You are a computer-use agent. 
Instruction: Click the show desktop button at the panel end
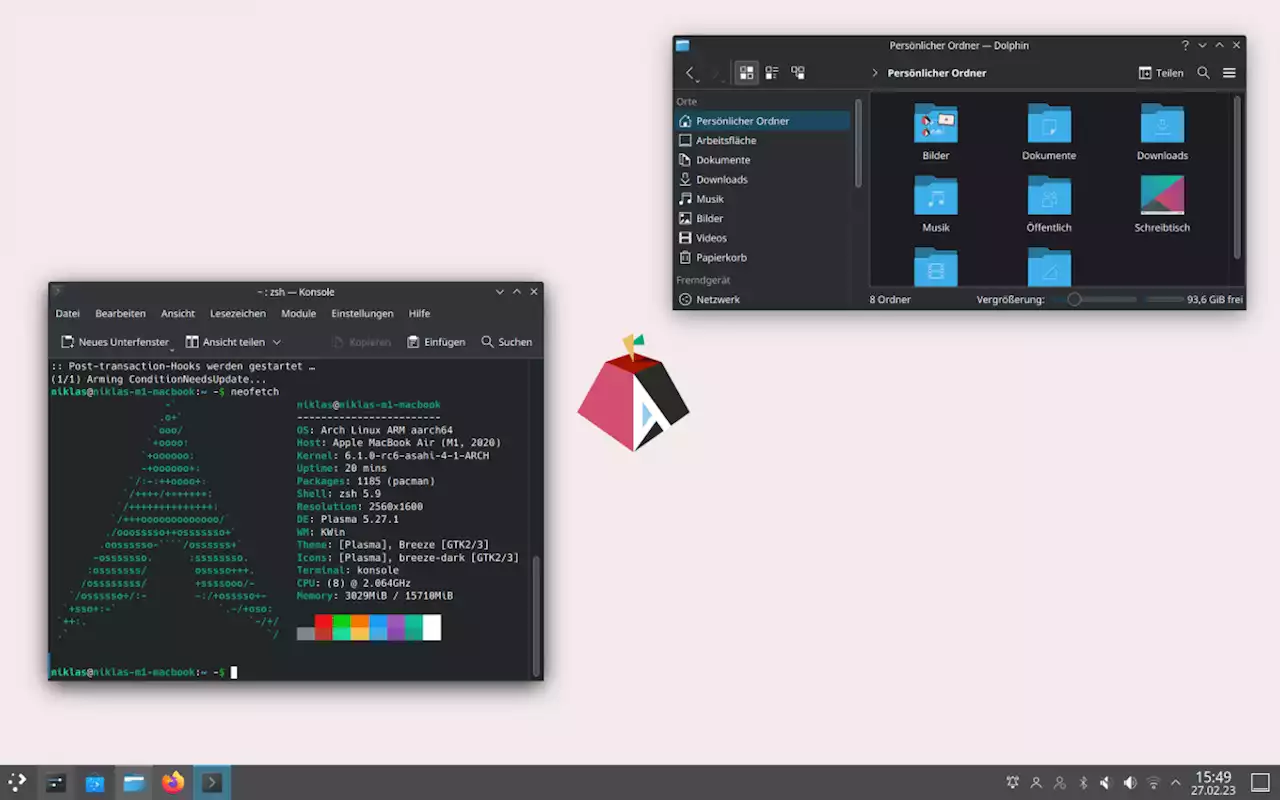click(1260, 783)
